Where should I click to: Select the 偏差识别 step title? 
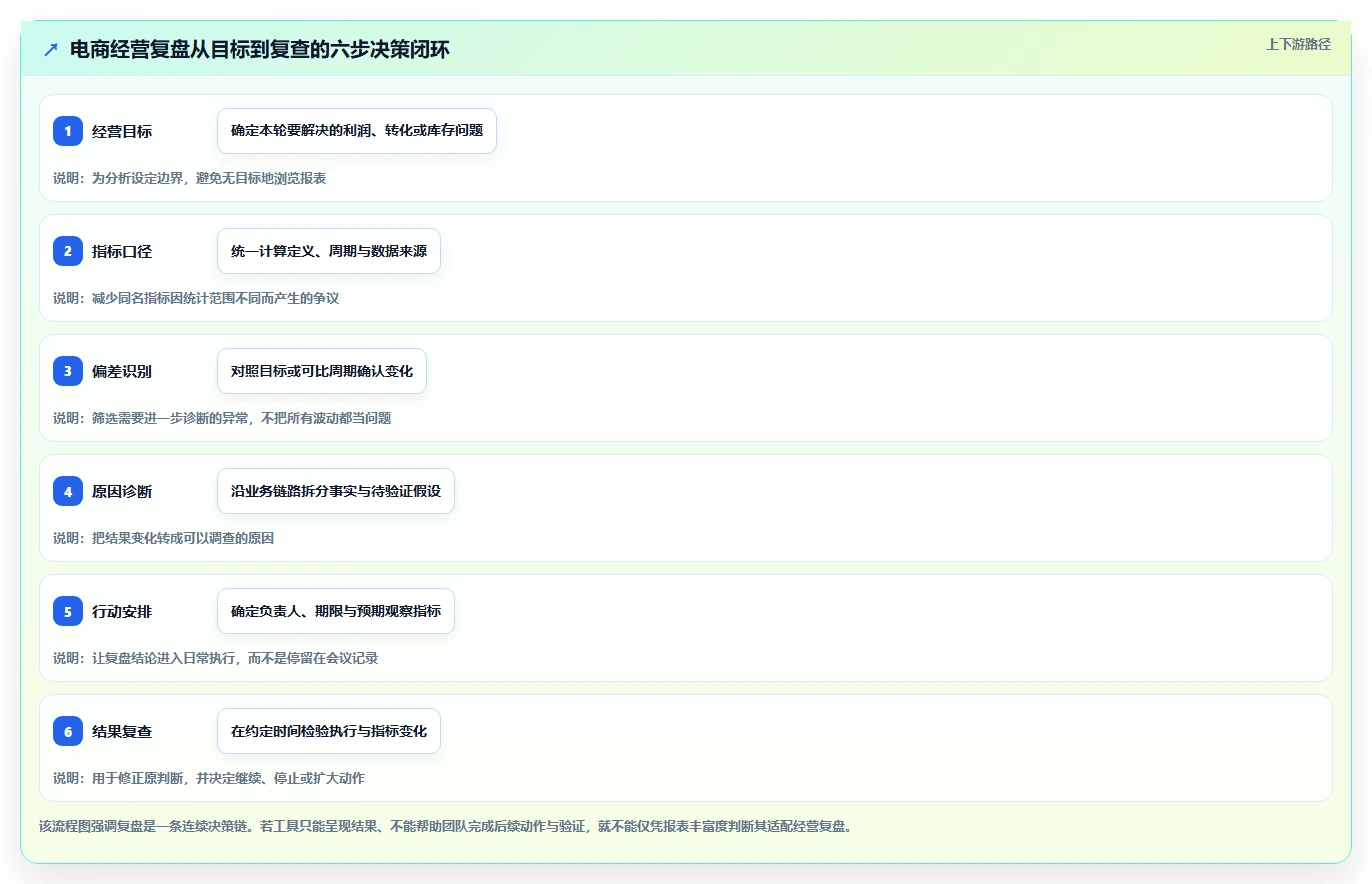[122, 371]
